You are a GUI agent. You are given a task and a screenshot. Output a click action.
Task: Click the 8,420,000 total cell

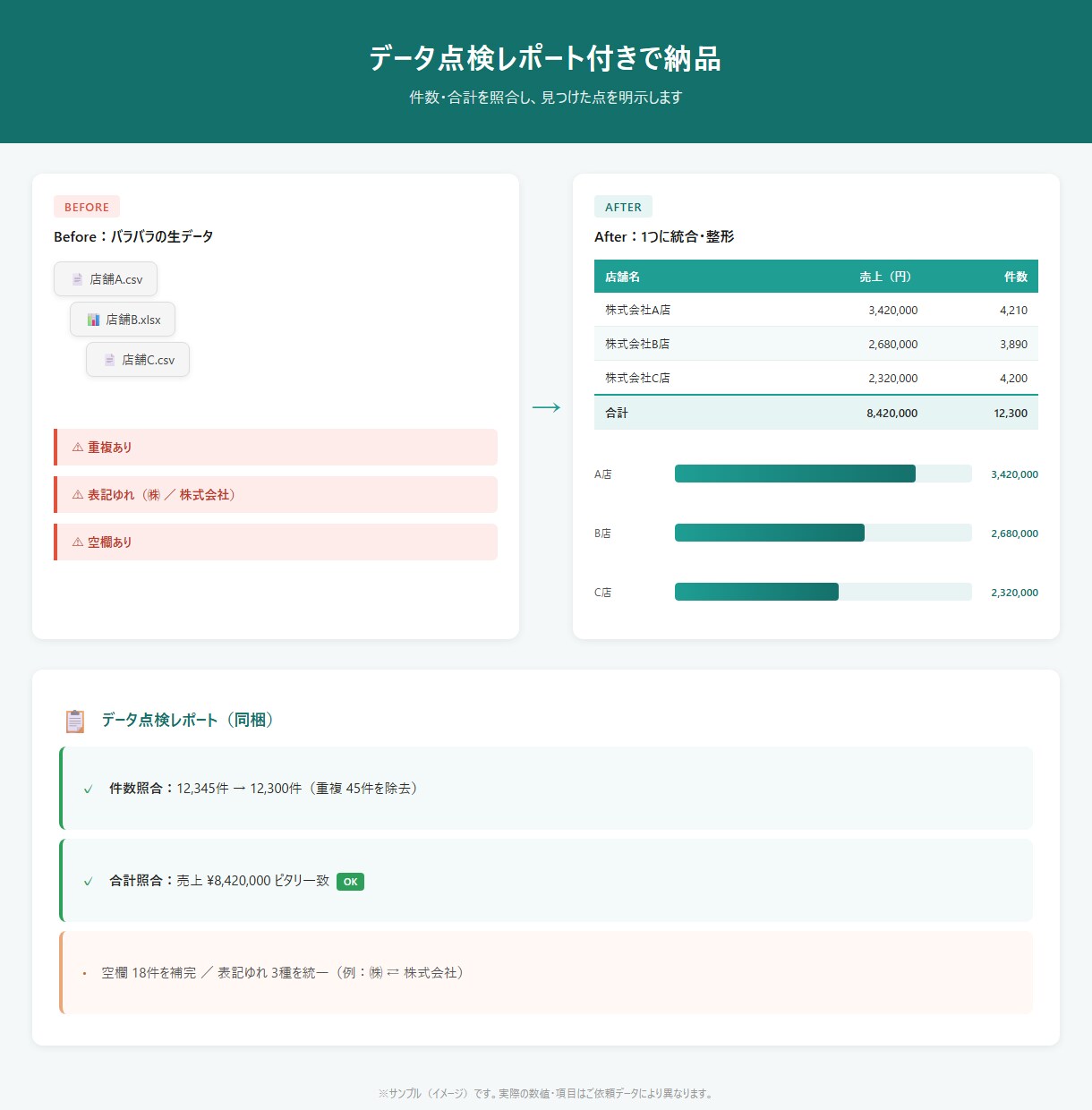click(x=892, y=414)
